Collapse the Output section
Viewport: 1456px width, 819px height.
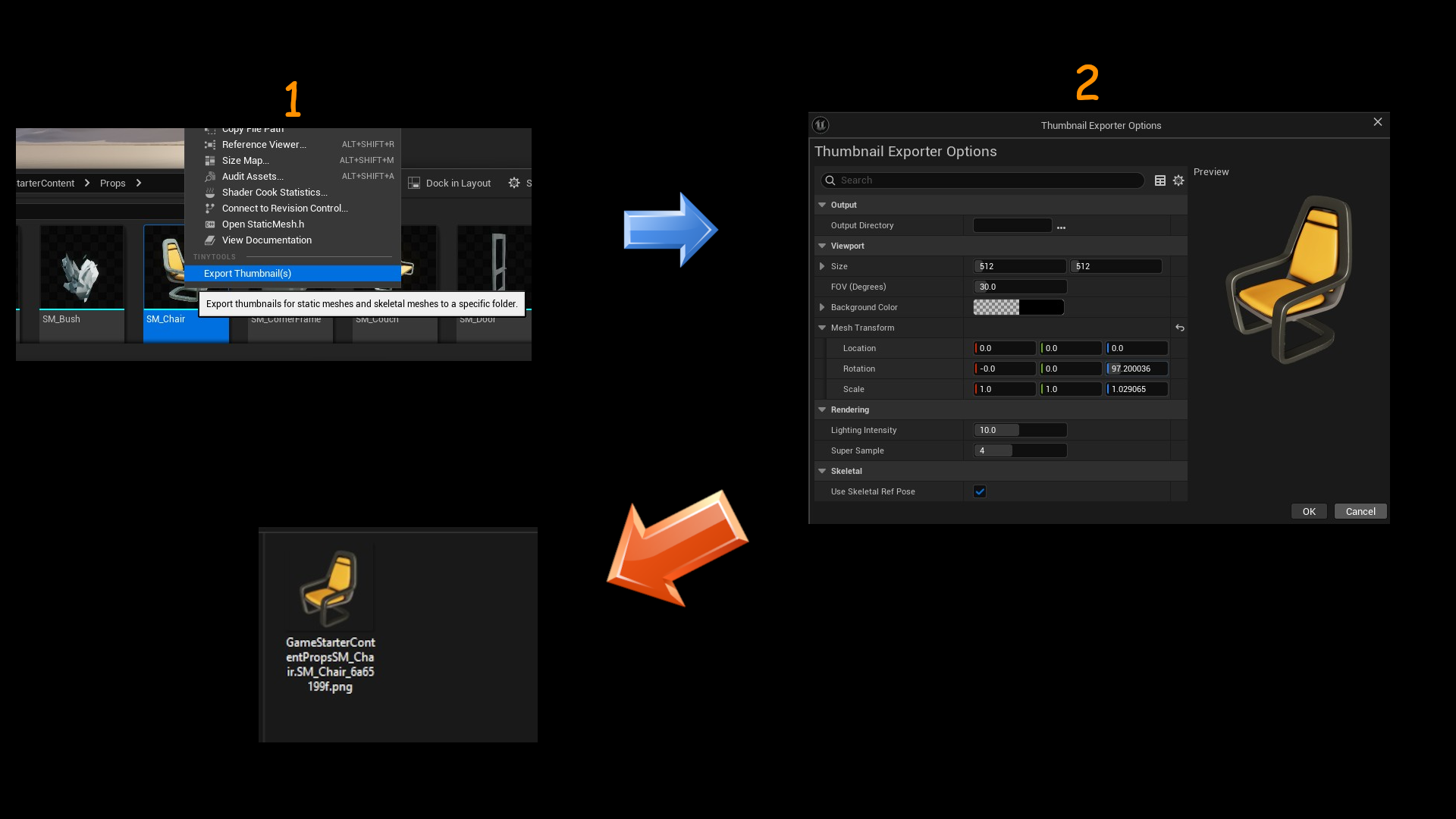(822, 206)
